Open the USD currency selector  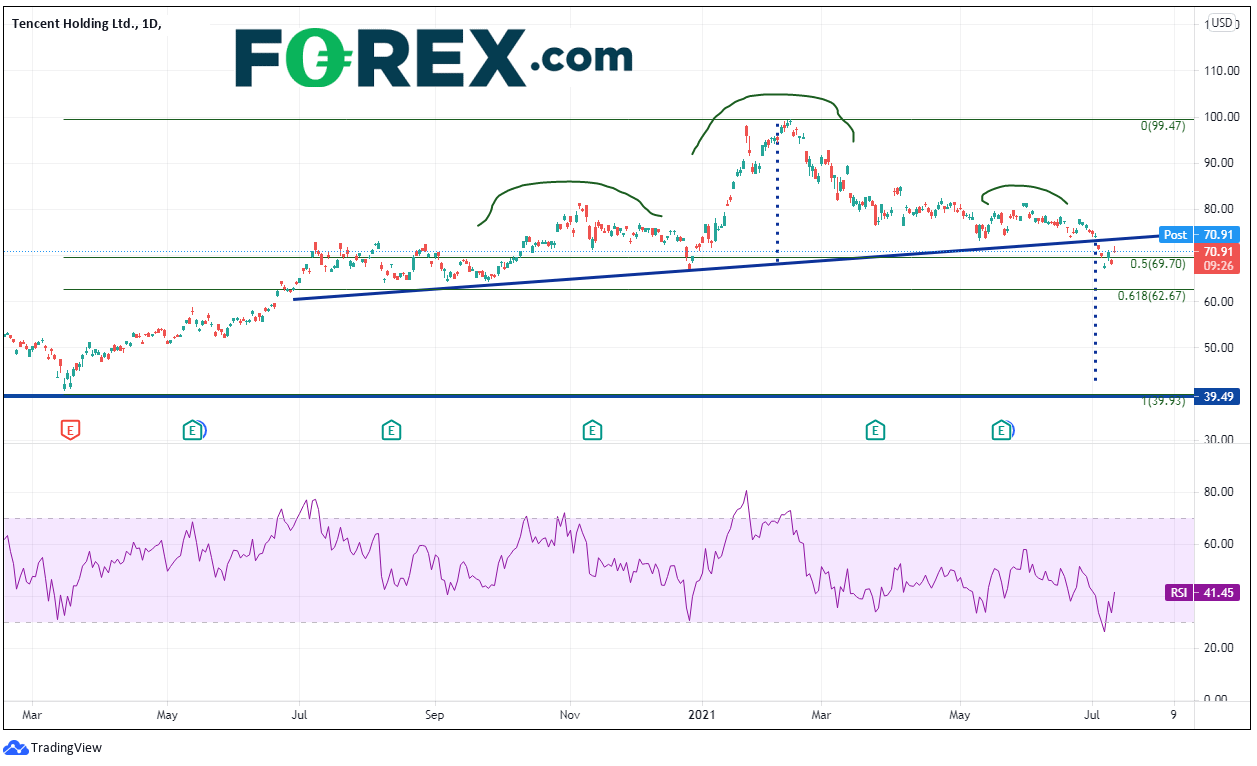click(x=1222, y=23)
